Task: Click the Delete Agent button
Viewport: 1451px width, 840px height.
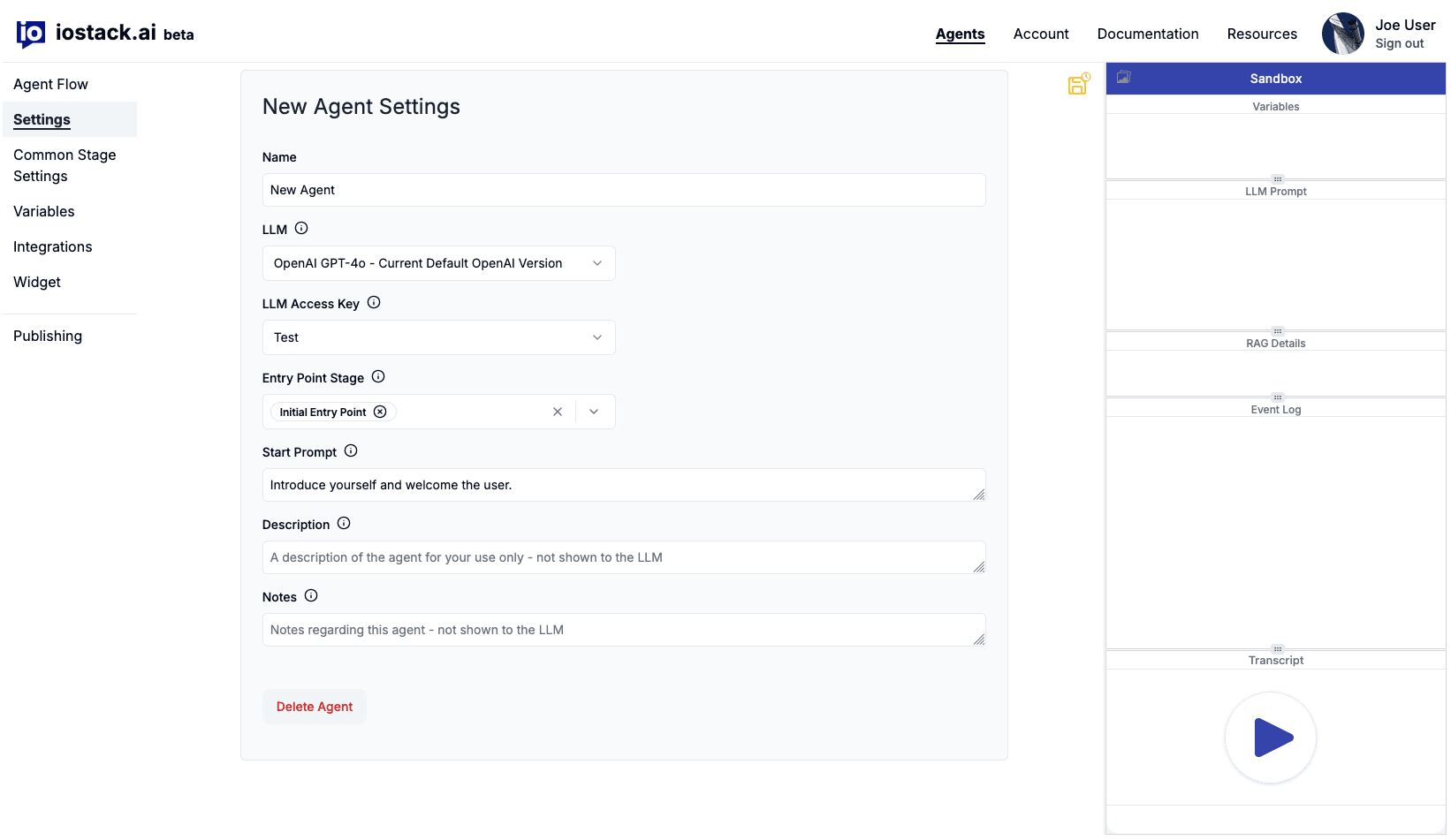Action: click(315, 707)
